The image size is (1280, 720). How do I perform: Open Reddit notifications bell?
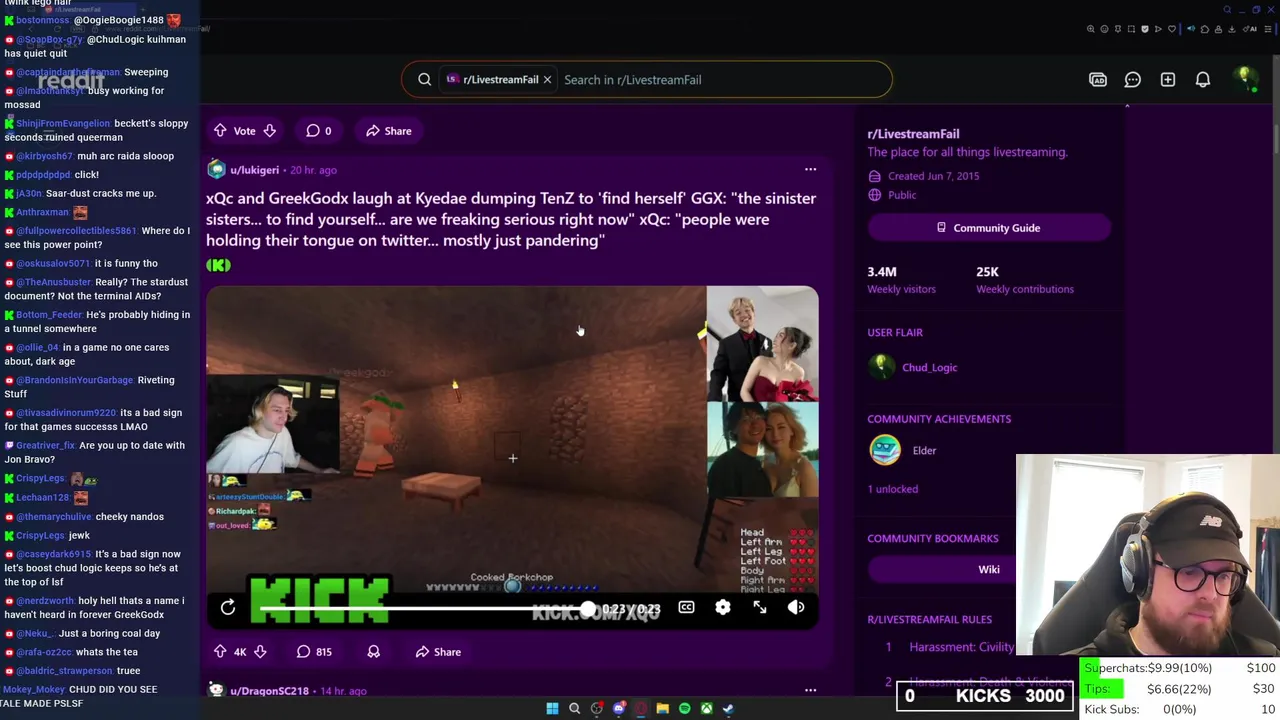(x=1203, y=80)
